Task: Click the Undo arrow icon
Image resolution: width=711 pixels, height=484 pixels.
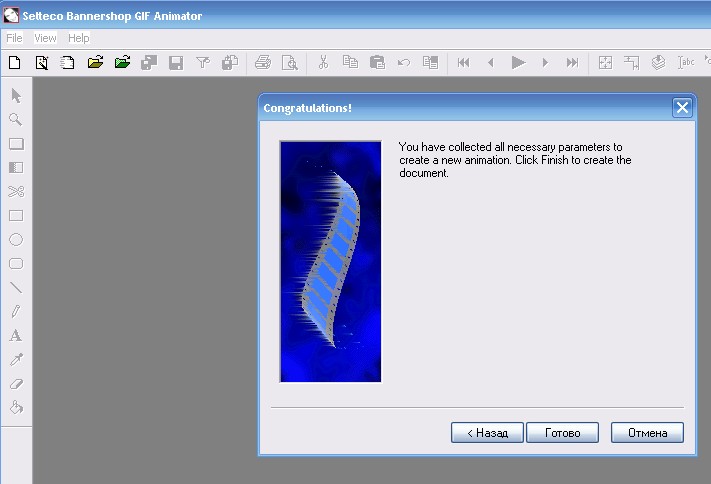Action: (x=404, y=62)
